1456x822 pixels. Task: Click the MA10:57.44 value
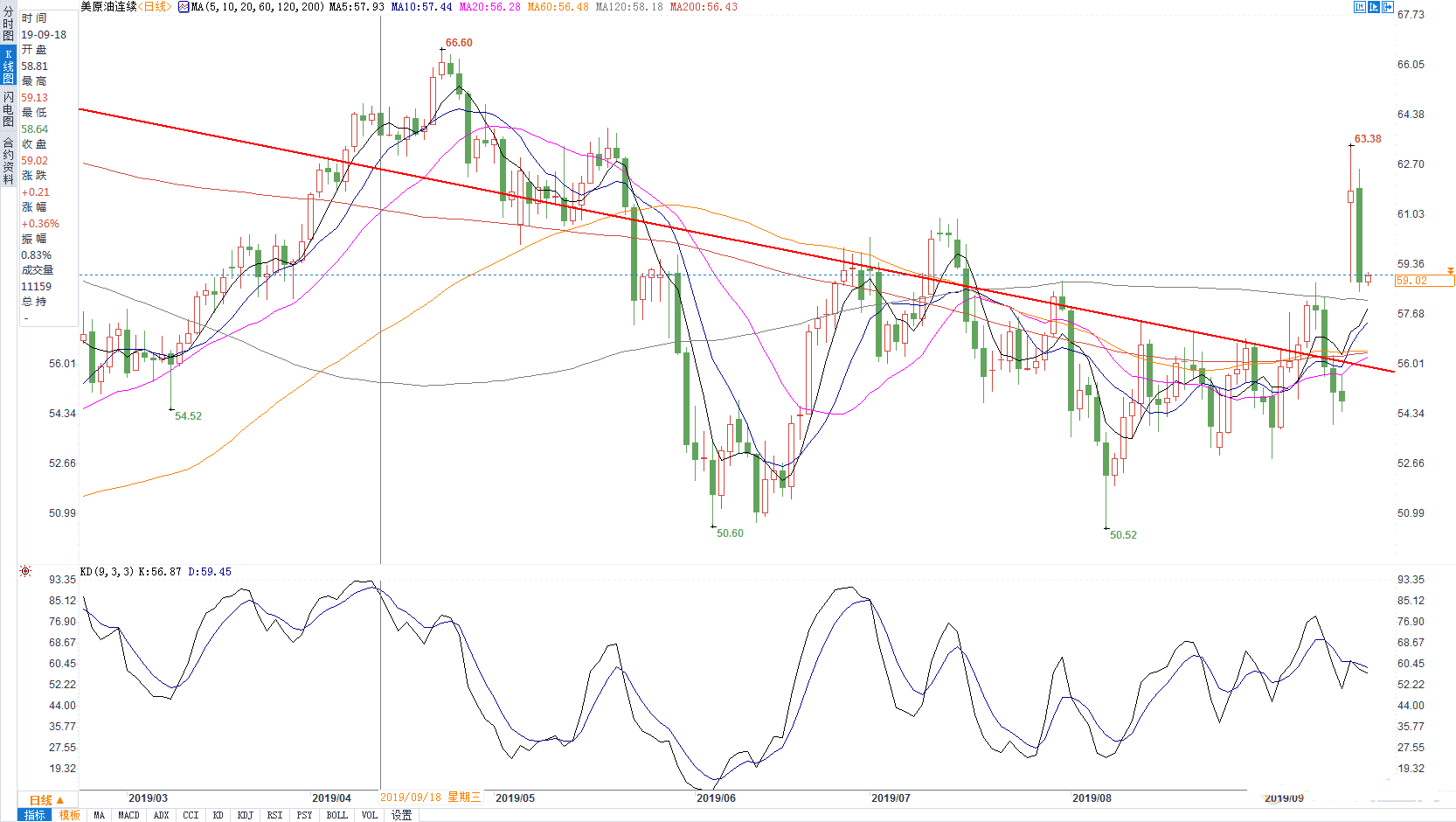422,7
